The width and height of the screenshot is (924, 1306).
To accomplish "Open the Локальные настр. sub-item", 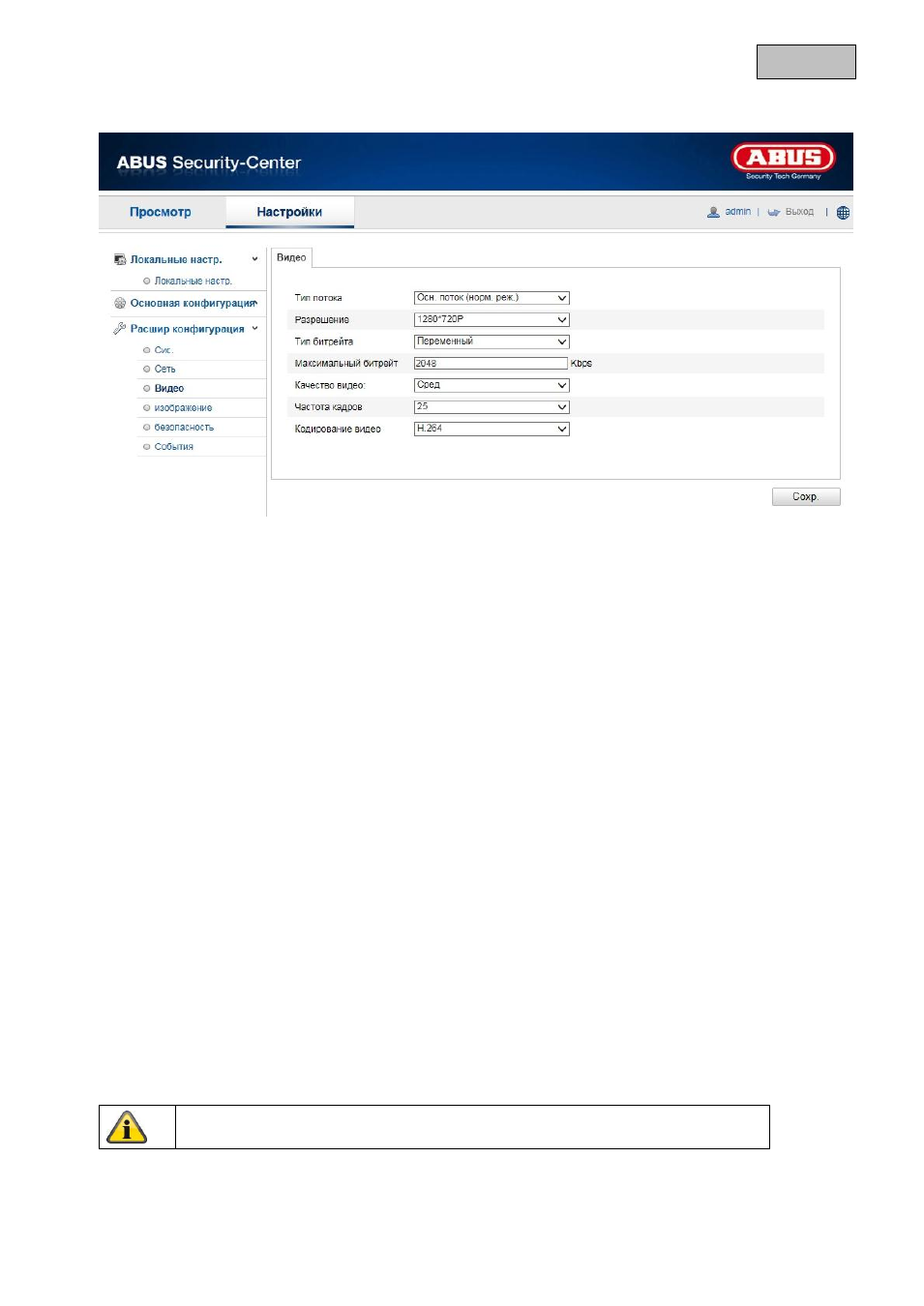I will click(x=194, y=281).
